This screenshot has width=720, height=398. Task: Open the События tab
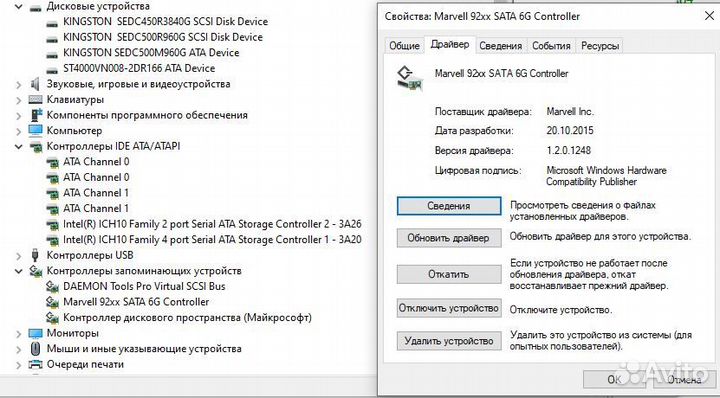tap(551, 46)
